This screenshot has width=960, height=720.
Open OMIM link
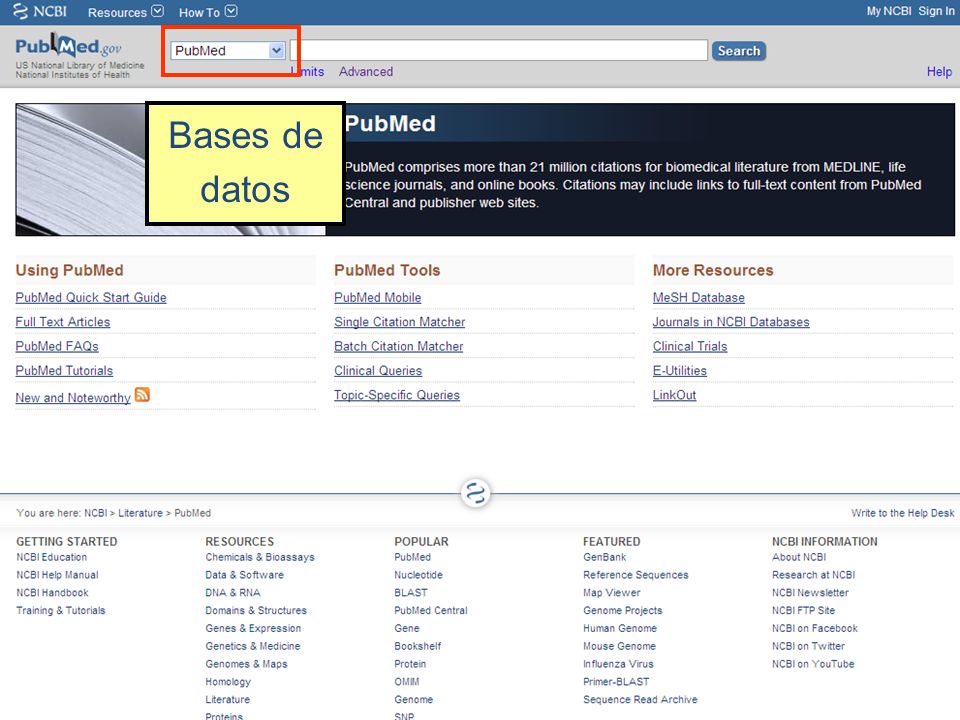[407, 681]
